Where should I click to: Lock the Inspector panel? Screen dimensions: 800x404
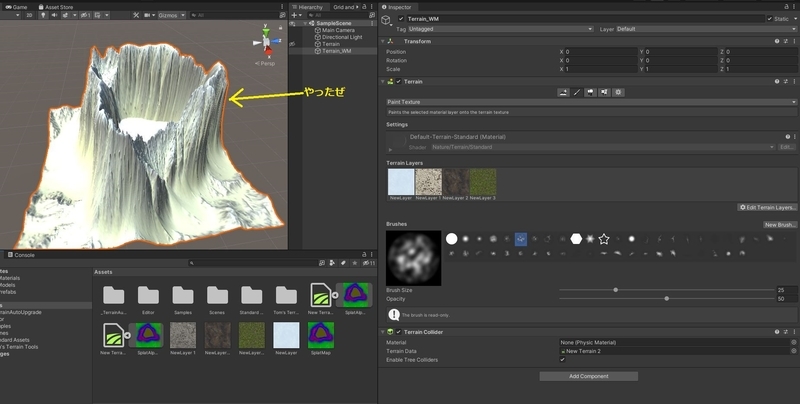(786, 7)
